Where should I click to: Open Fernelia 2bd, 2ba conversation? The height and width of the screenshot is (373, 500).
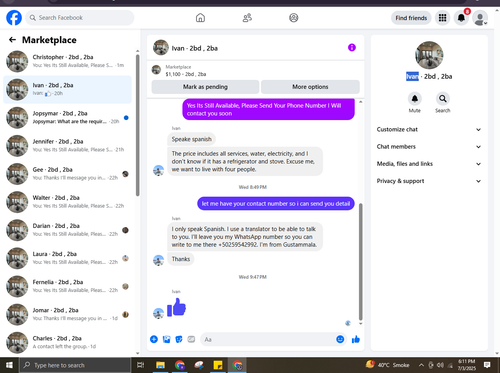(67, 286)
